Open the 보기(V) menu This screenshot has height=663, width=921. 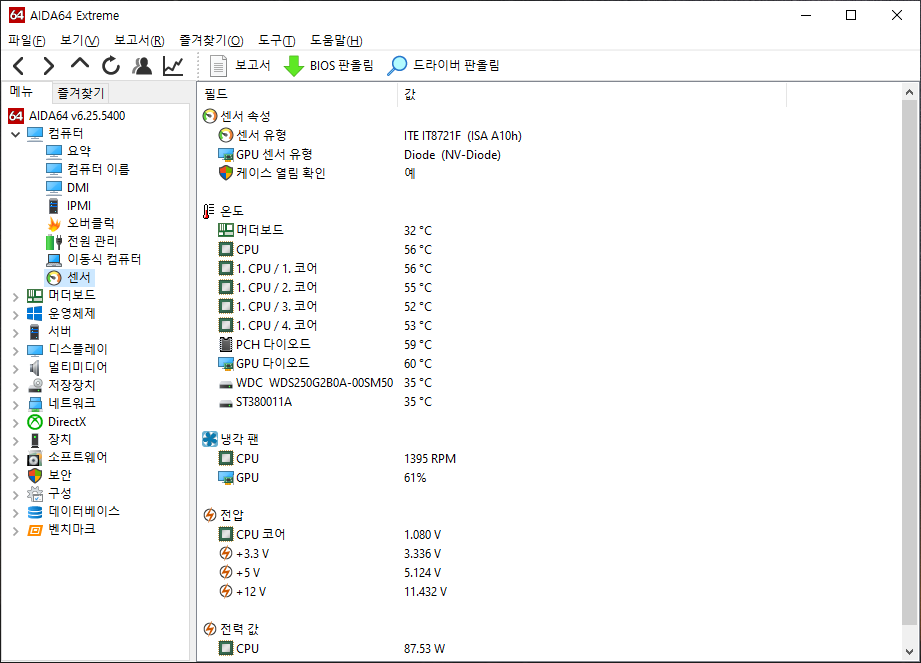click(x=80, y=41)
